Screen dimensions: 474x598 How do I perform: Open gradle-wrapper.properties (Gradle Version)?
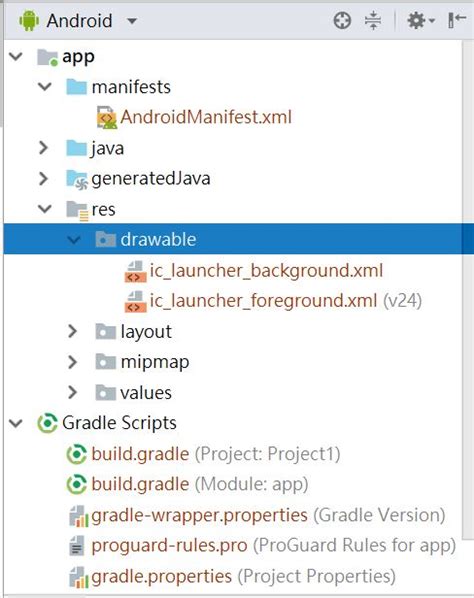268,516
